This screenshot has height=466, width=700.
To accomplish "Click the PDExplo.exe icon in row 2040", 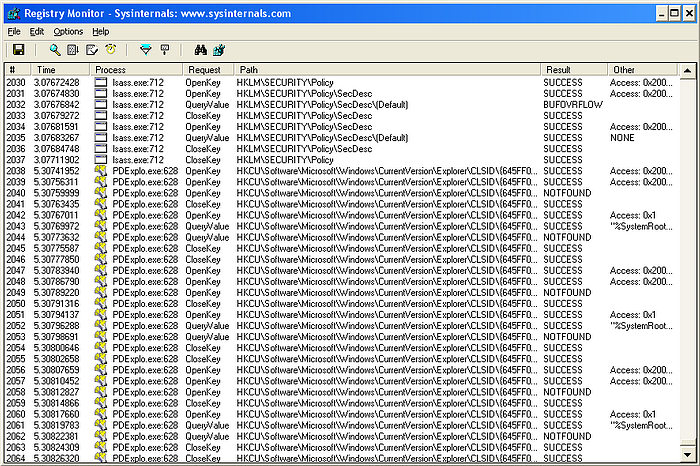I will [101, 193].
